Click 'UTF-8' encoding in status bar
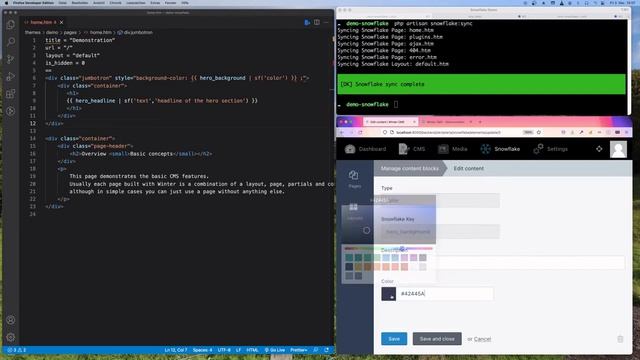640x360 pixels. [x=224, y=350]
